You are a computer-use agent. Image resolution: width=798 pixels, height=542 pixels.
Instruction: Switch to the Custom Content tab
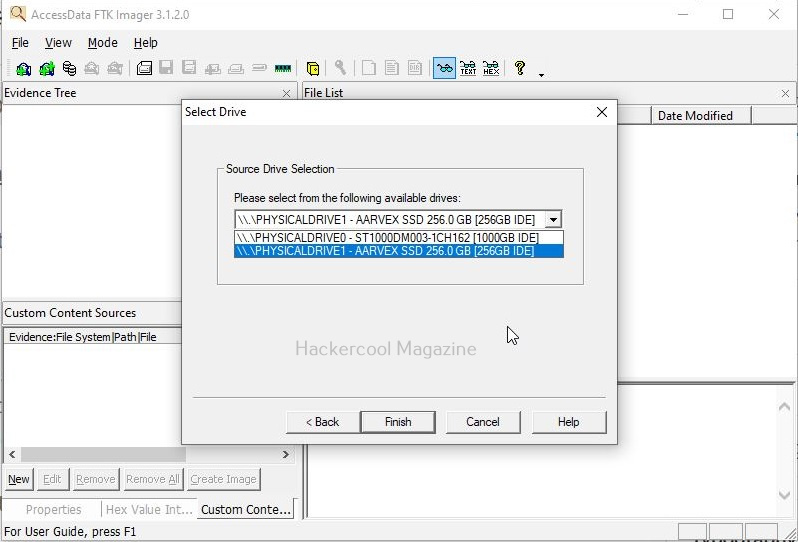coord(245,510)
